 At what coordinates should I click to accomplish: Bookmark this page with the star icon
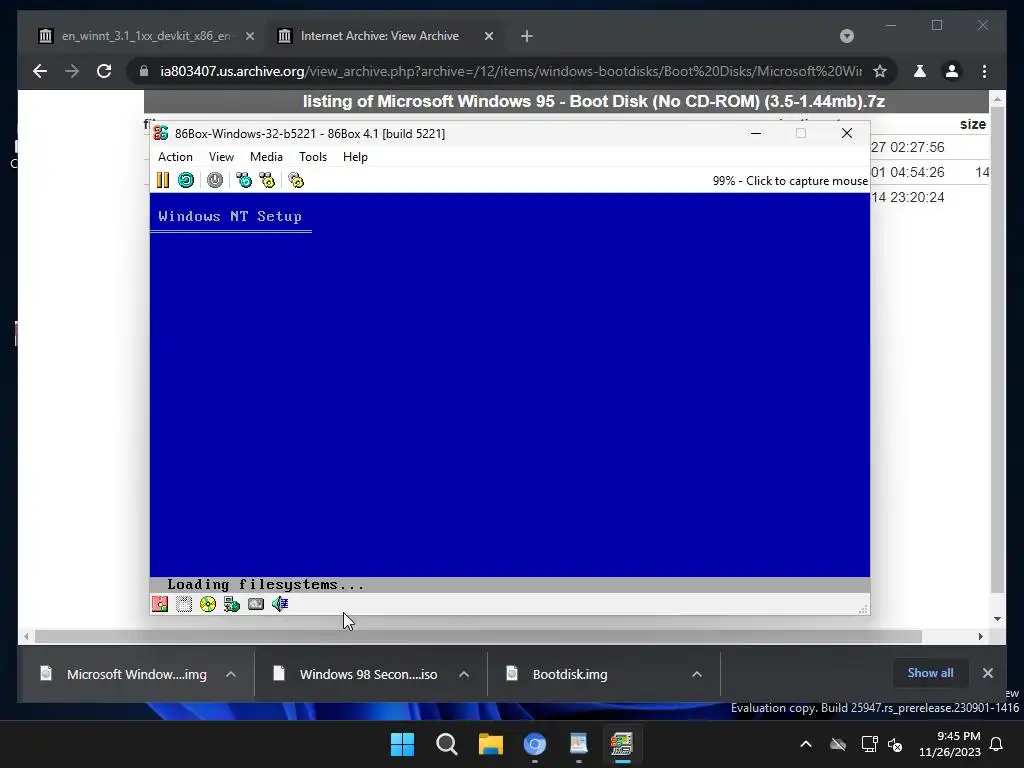[880, 71]
